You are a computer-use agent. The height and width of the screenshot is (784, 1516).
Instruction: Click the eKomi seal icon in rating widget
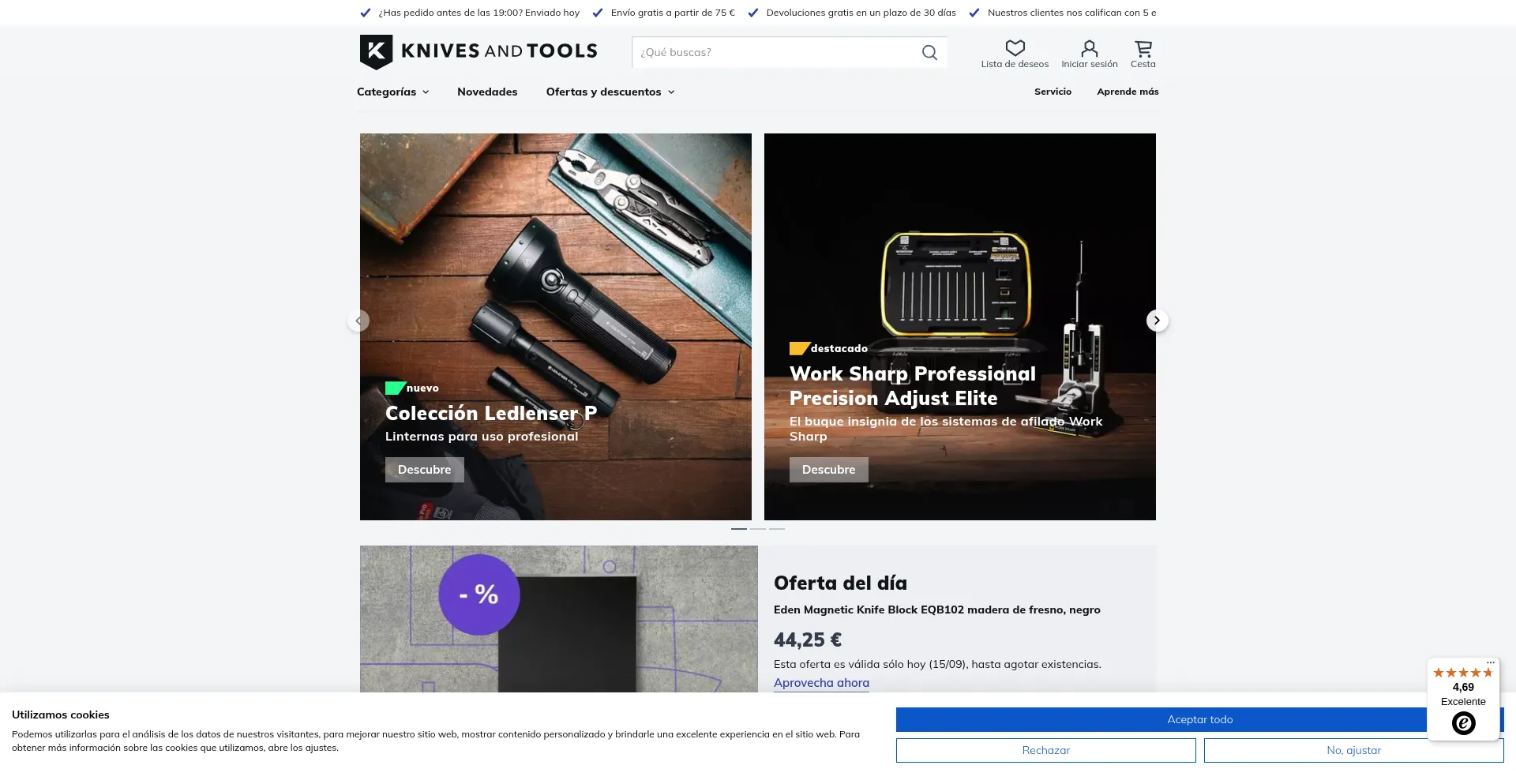point(1463,723)
